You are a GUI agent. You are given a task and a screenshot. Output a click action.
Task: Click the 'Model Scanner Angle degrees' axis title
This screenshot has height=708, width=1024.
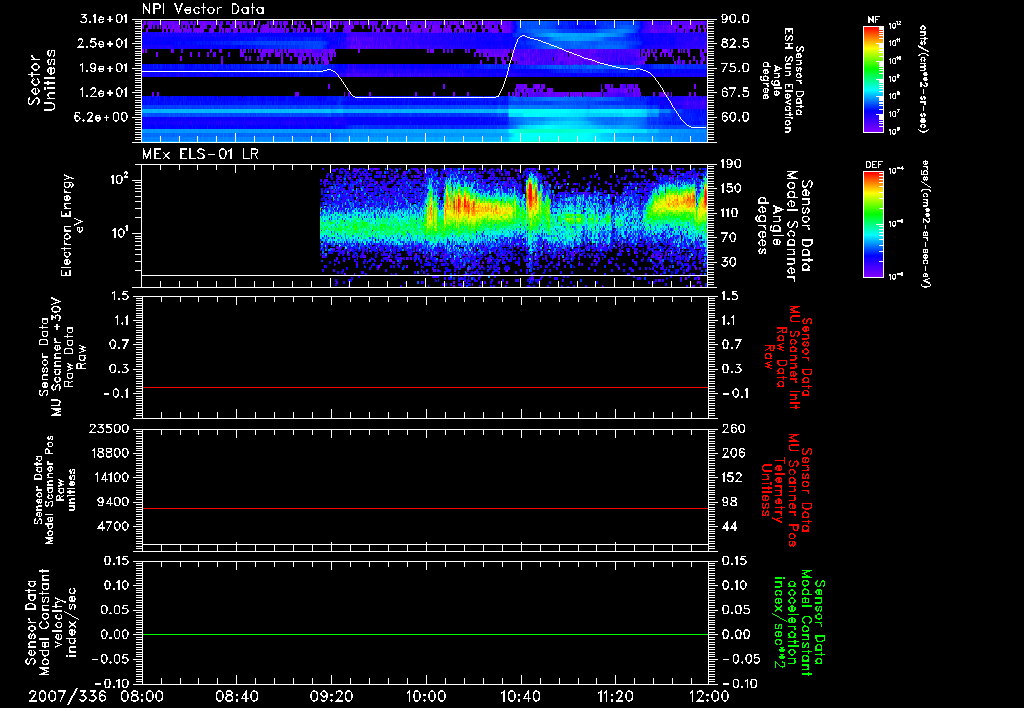click(x=784, y=225)
